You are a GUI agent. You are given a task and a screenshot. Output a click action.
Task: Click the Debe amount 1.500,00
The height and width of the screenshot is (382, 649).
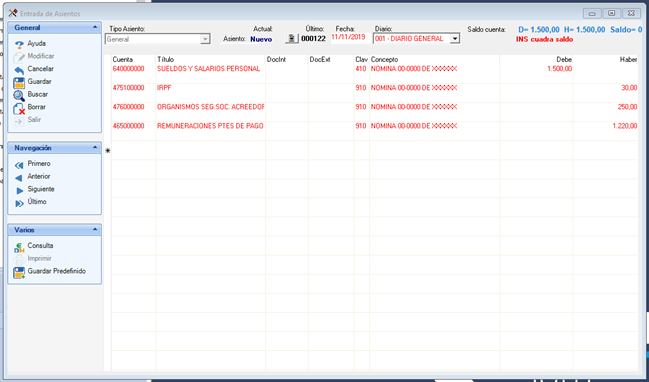click(560, 69)
